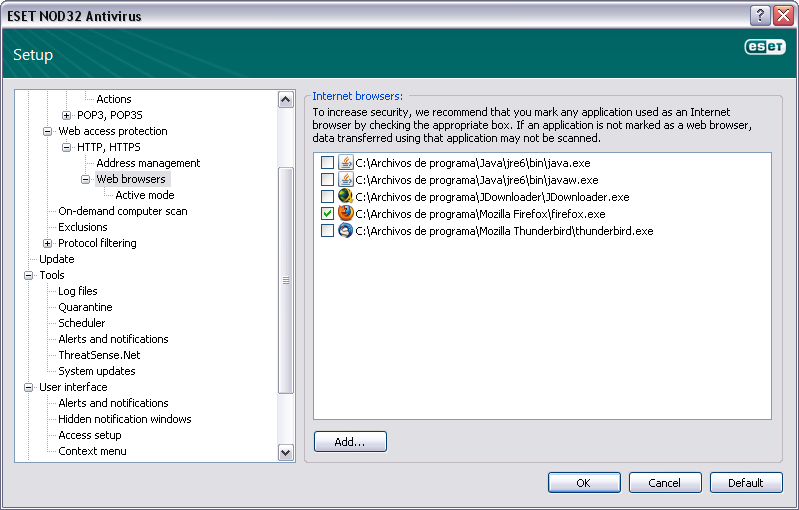Select HTTP, HTTPS tree label

coord(109,147)
